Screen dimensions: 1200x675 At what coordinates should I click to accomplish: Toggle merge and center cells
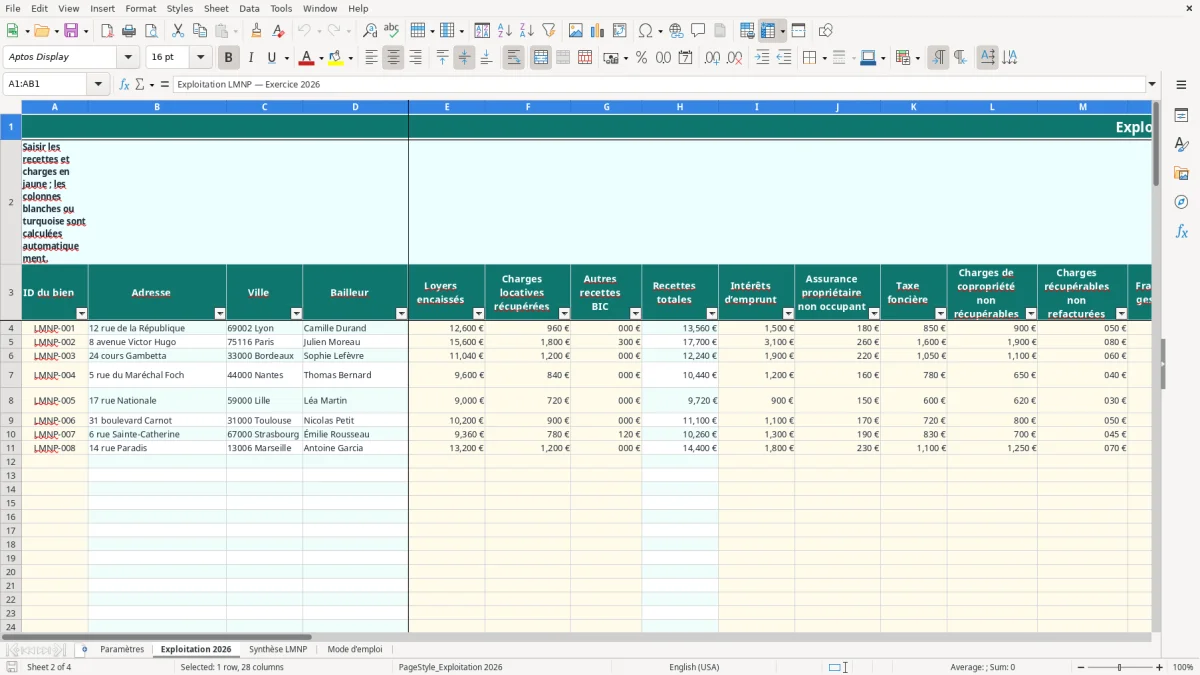point(541,58)
